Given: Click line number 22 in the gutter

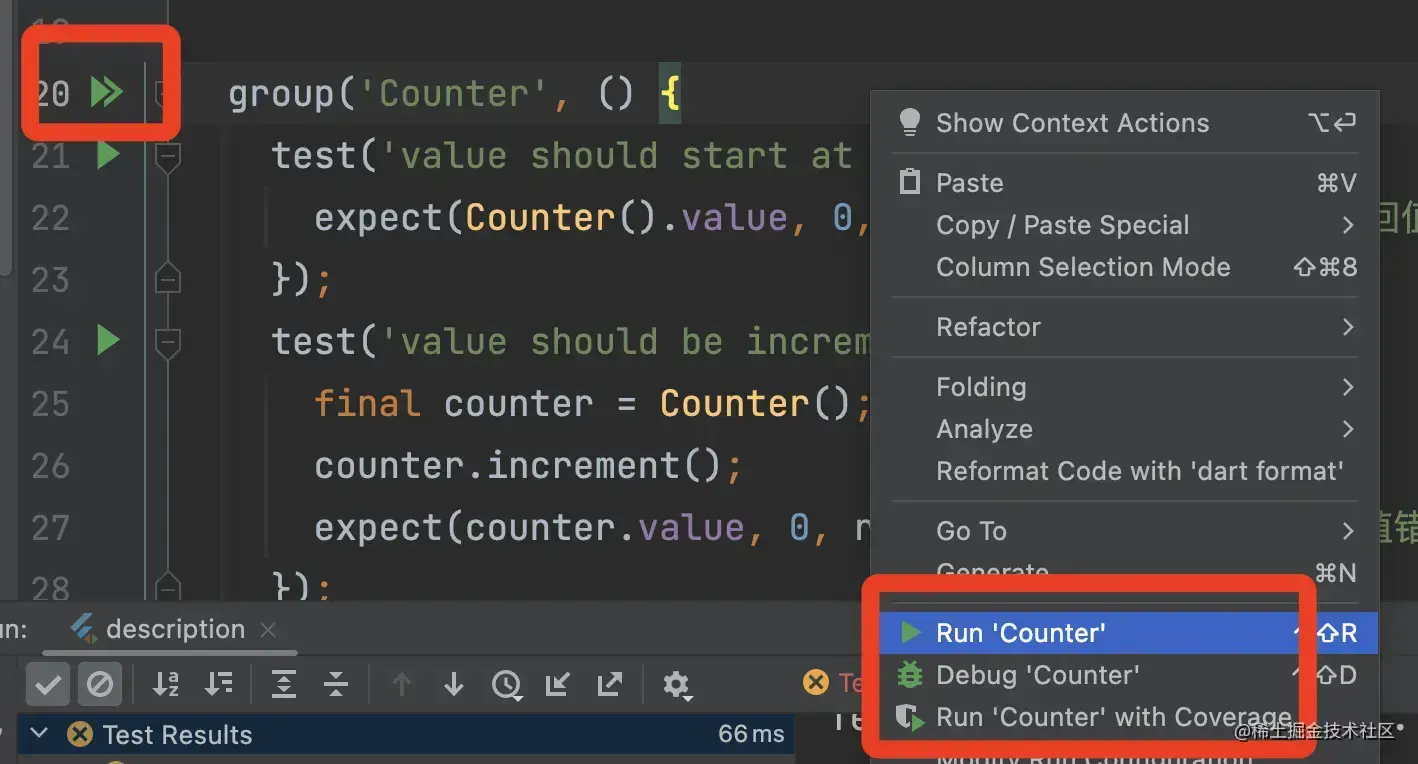Looking at the screenshot, I should pos(50,218).
